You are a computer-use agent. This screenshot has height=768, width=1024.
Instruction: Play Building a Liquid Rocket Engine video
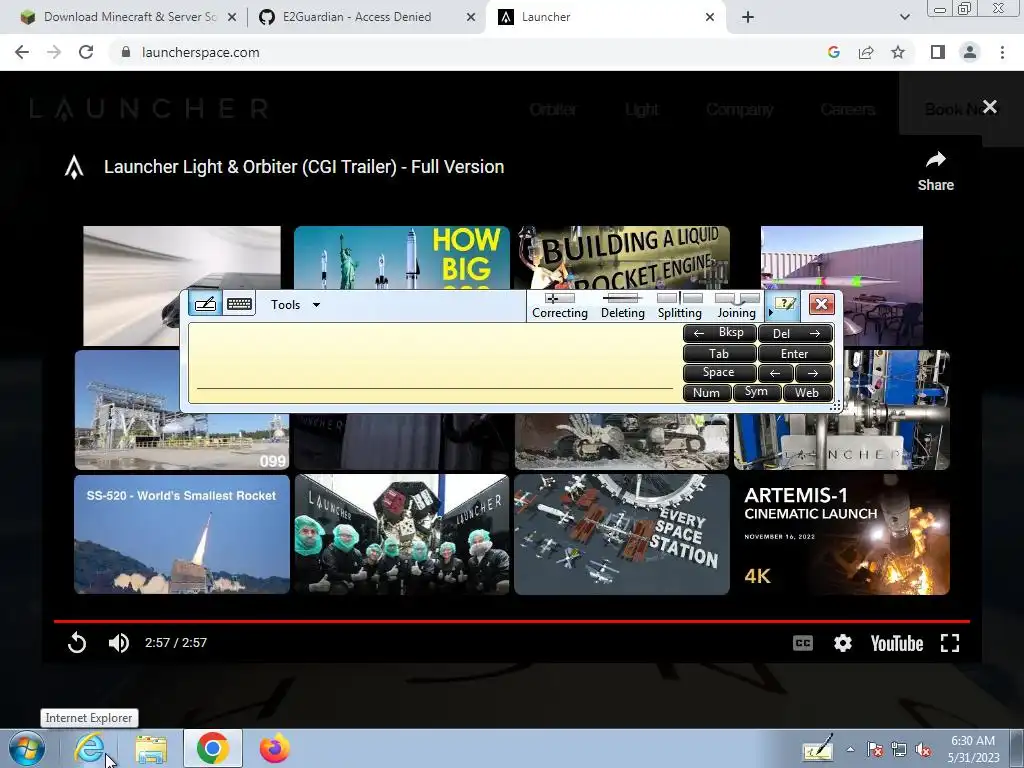click(622, 258)
